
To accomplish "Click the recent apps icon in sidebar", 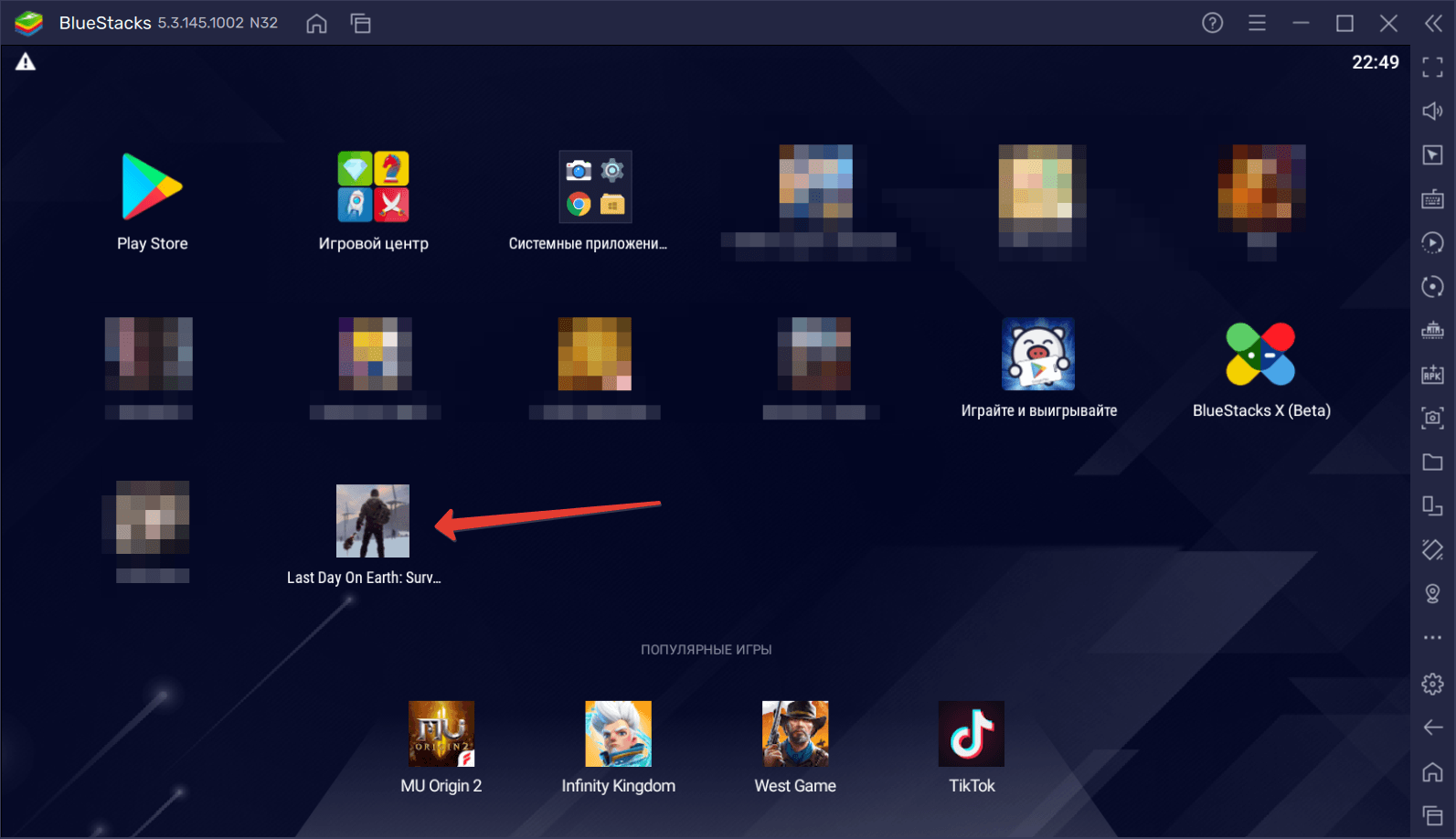I will pyautogui.click(x=1433, y=815).
